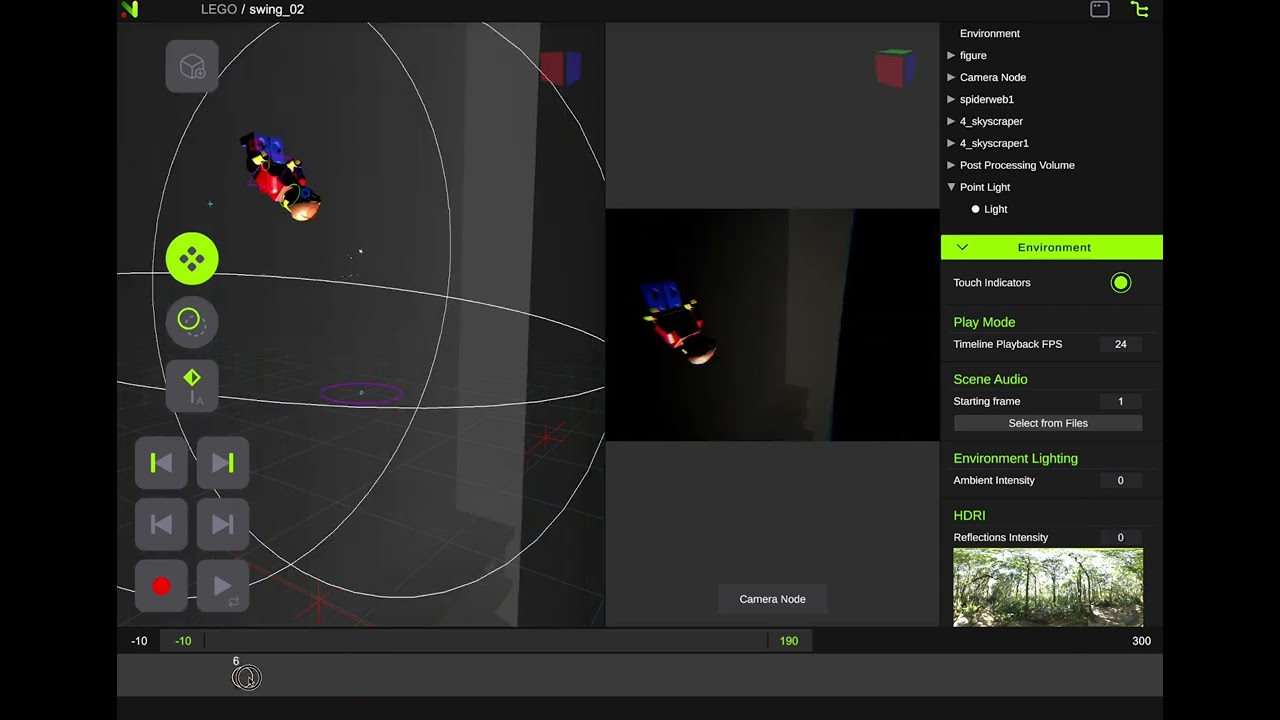
Task: Click the orientation cube in camera view
Action: [895, 68]
